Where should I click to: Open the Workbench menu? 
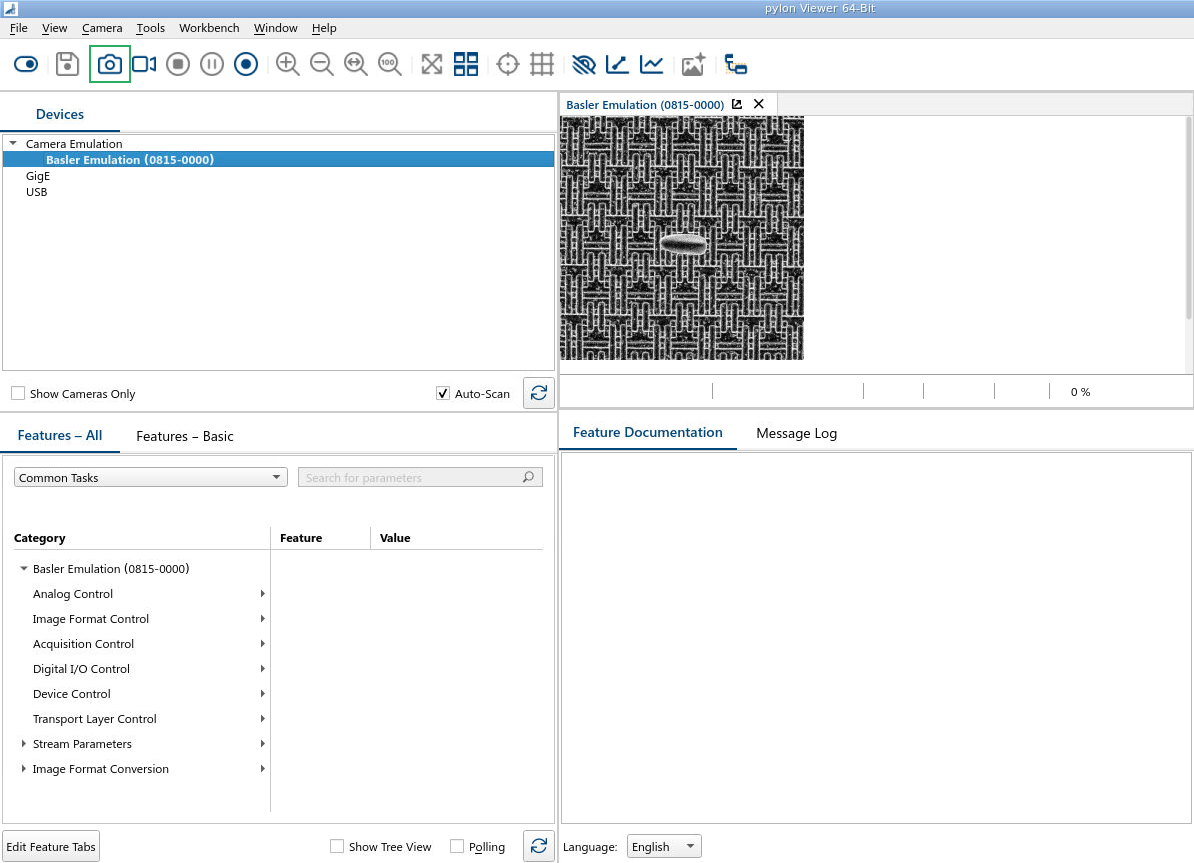coord(209,28)
